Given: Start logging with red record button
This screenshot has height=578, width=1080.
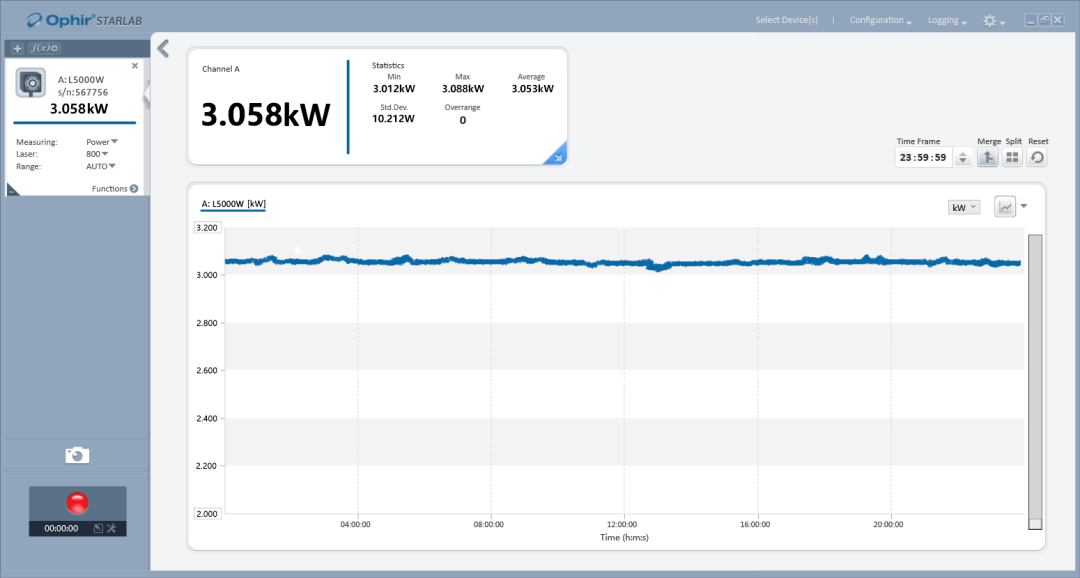Looking at the screenshot, I should click(x=77, y=503).
